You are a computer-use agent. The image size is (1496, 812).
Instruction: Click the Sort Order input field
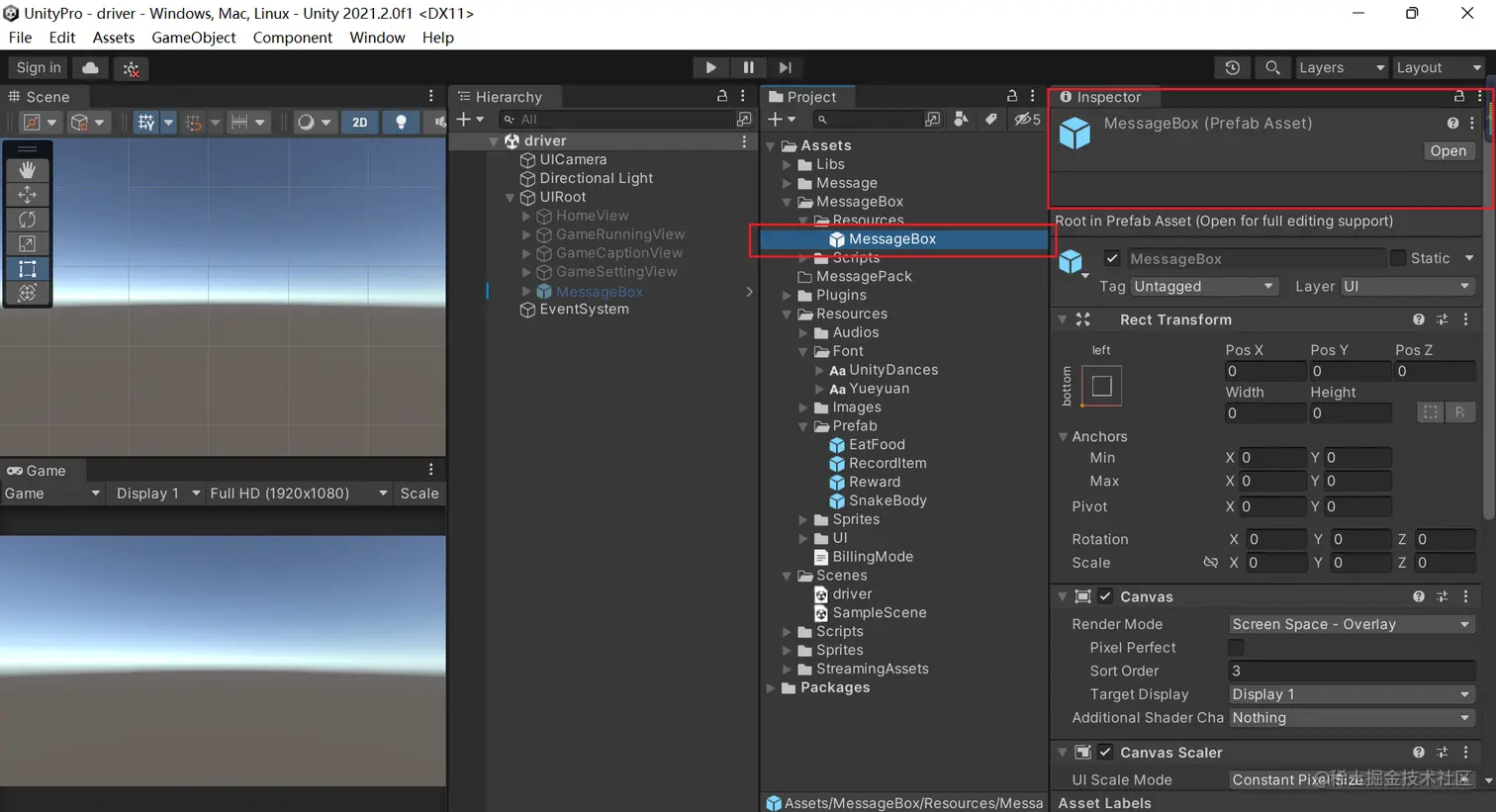click(x=1352, y=671)
